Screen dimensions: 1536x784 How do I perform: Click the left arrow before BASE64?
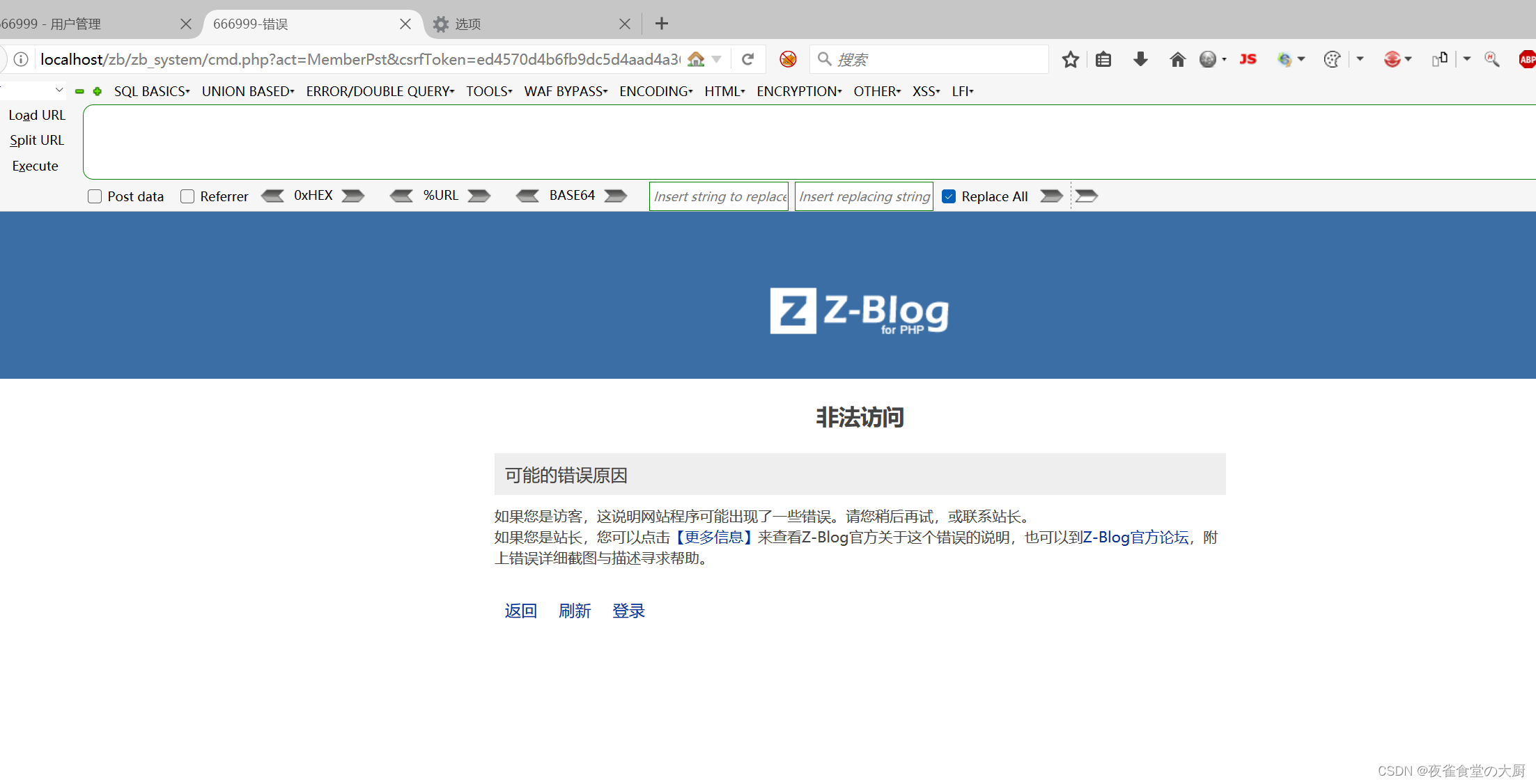pos(527,196)
